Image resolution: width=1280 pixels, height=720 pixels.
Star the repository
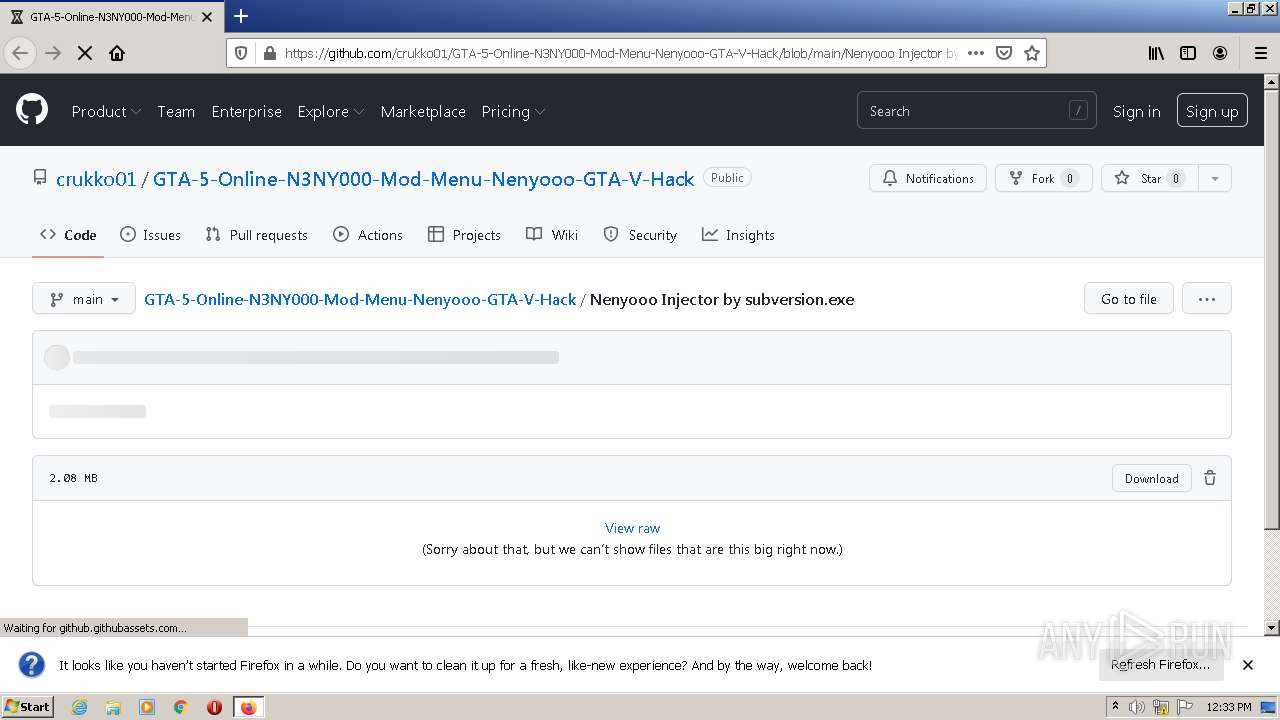click(1150, 178)
